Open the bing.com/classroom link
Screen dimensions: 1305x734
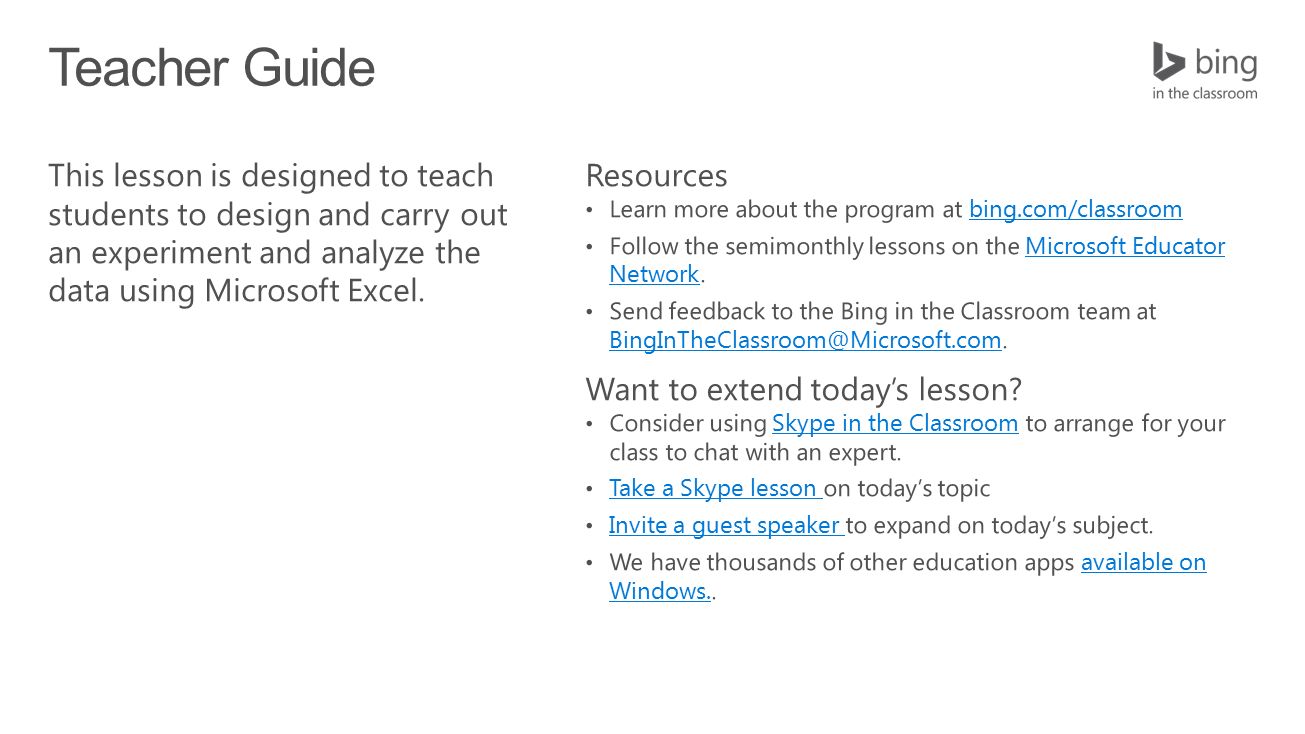point(1075,209)
